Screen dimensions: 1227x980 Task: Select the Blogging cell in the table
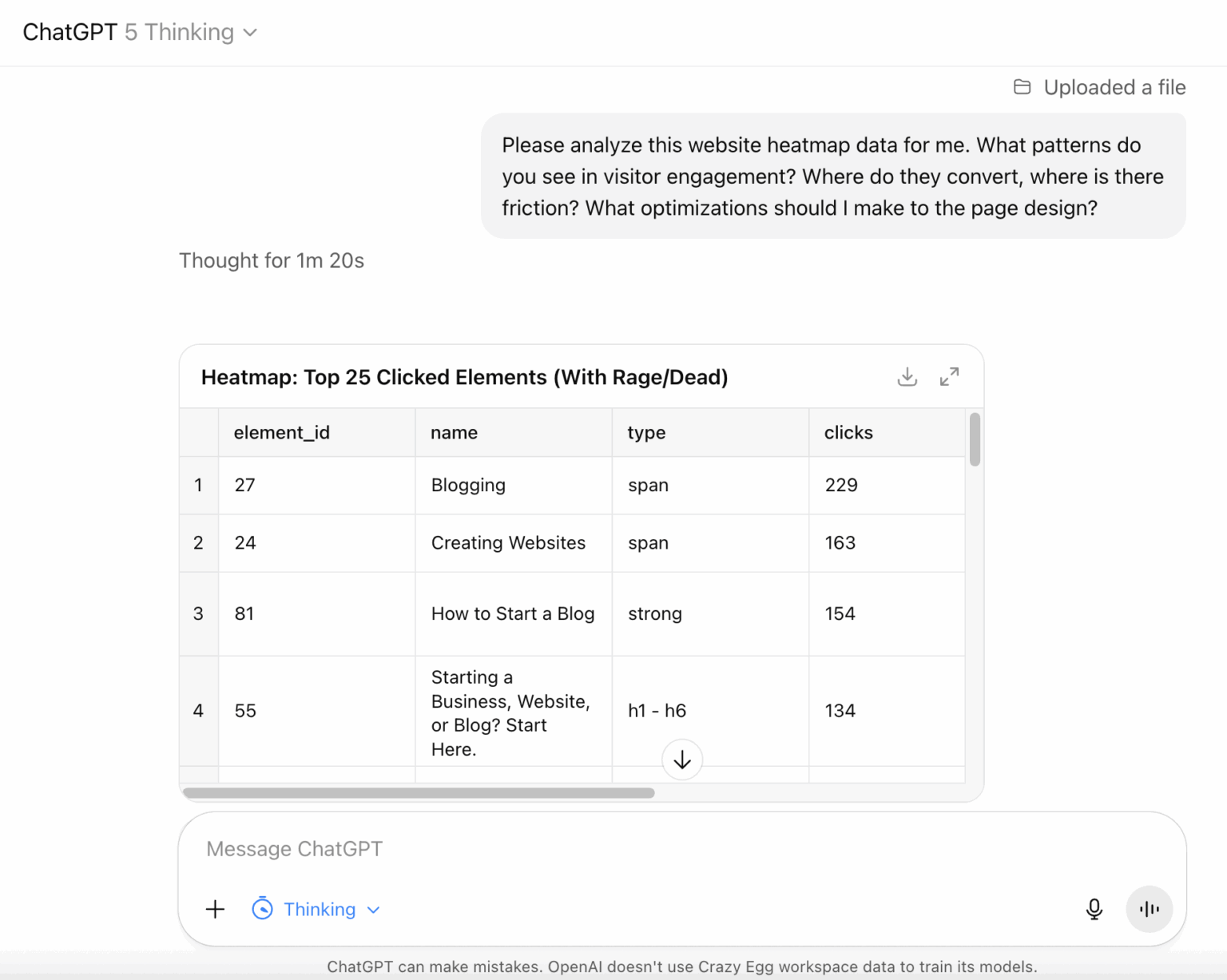[468, 485]
